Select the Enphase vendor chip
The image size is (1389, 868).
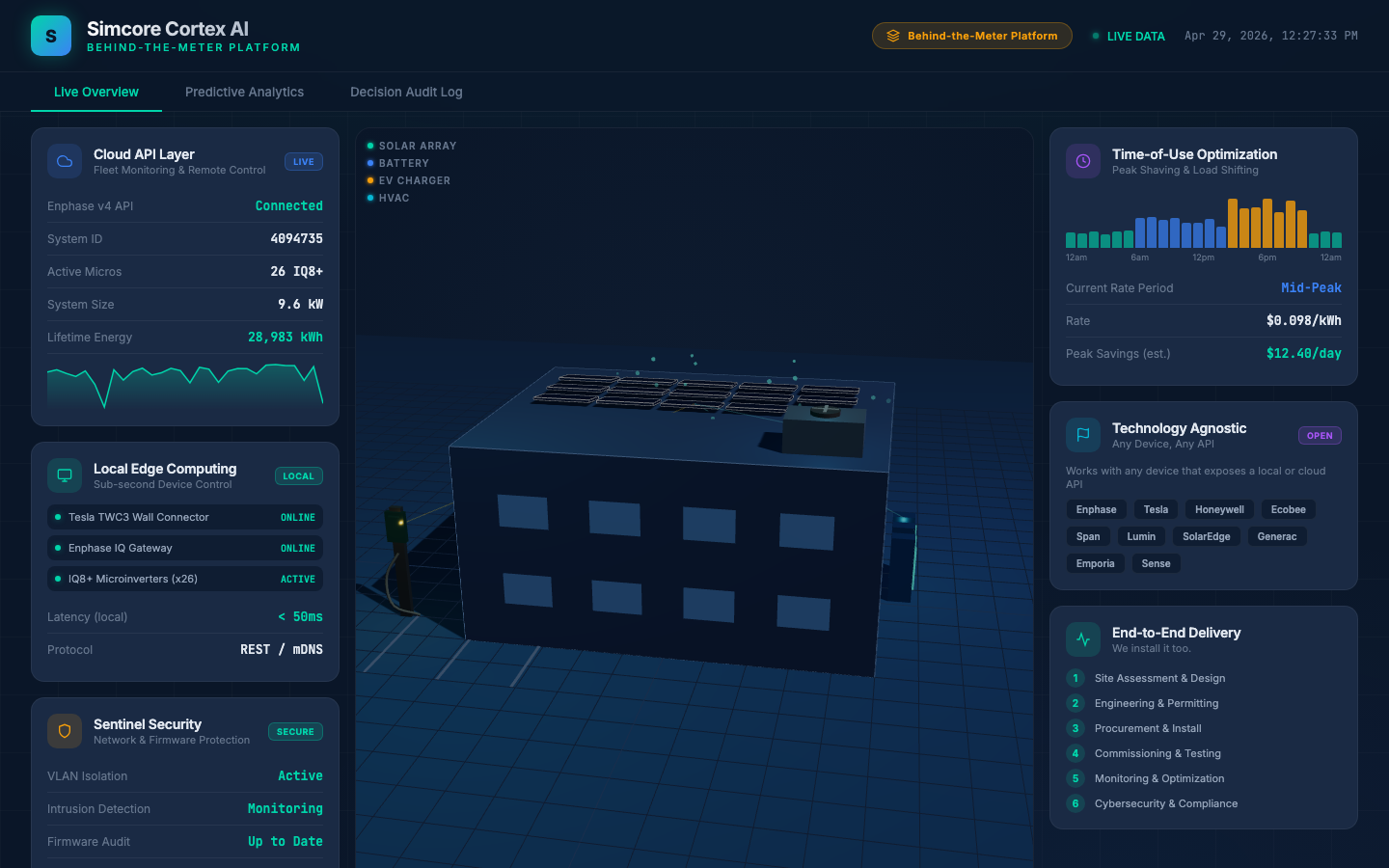[x=1096, y=509]
